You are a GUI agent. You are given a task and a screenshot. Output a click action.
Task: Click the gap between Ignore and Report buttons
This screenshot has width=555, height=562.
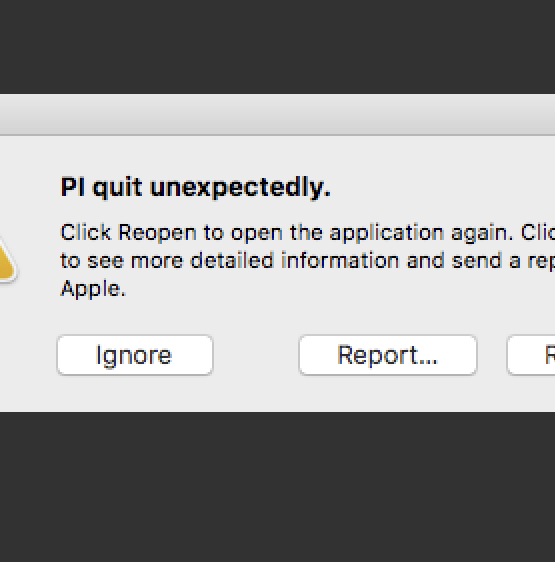(x=256, y=355)
